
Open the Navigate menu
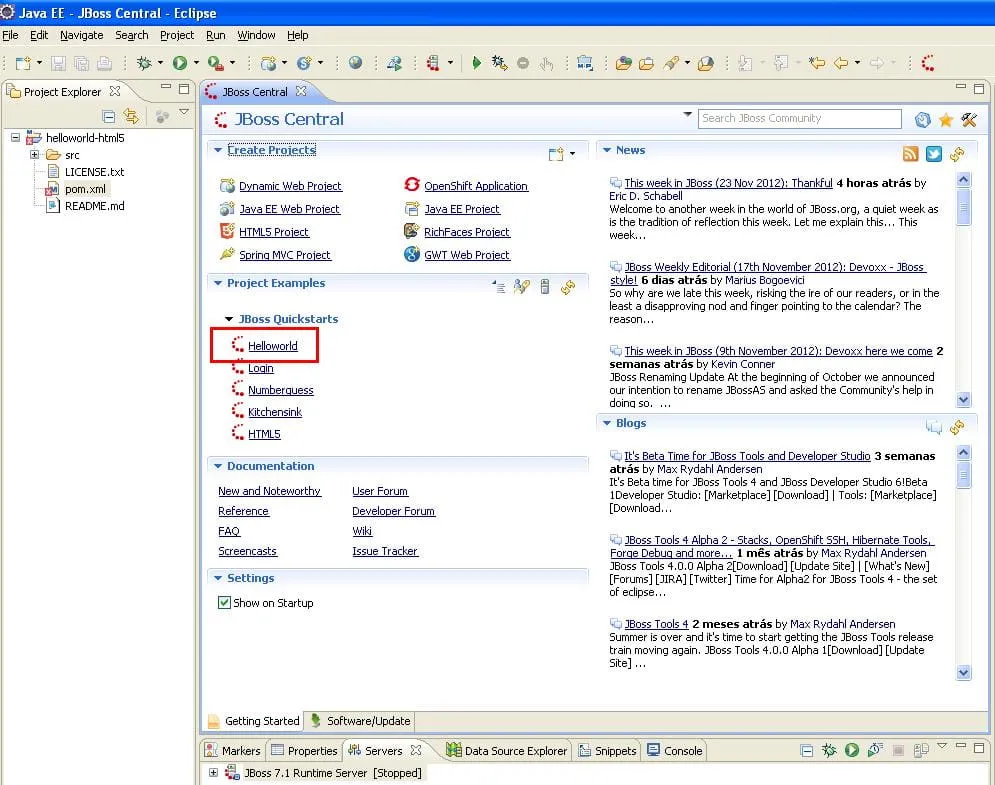click(x=81, y=35)
